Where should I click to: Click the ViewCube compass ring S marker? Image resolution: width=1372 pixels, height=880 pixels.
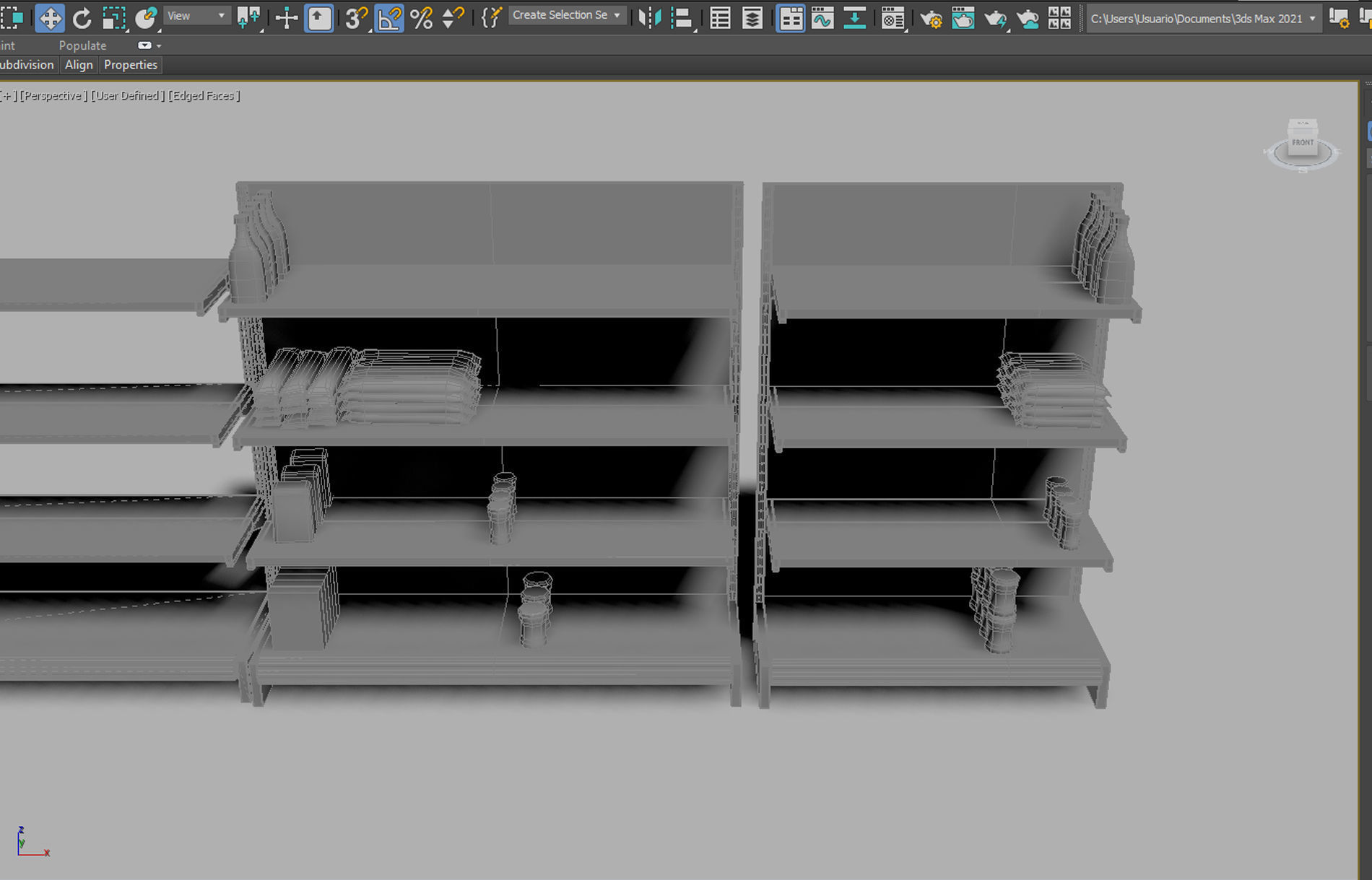click(1303, 170)
